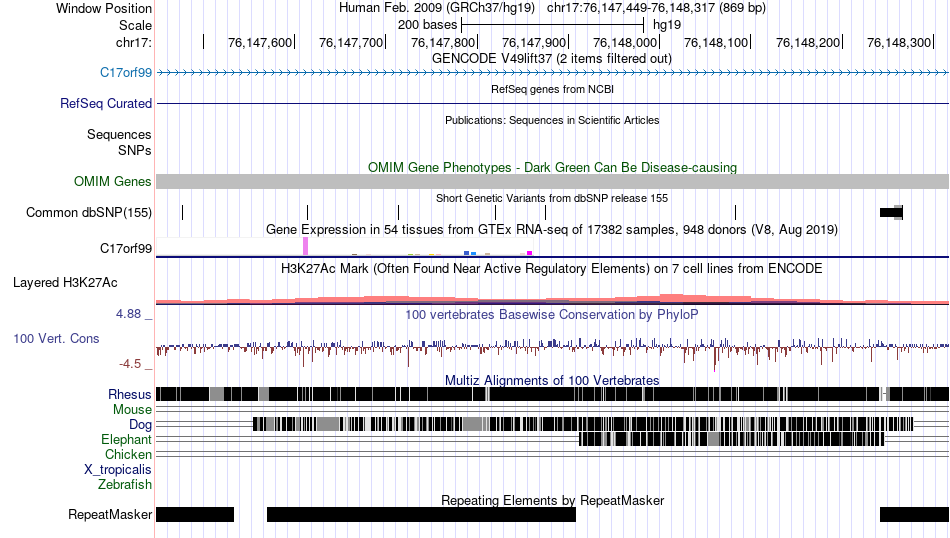950x538 pixels.
Task: Click the Rhesus species label
Action: pos(130,394)
